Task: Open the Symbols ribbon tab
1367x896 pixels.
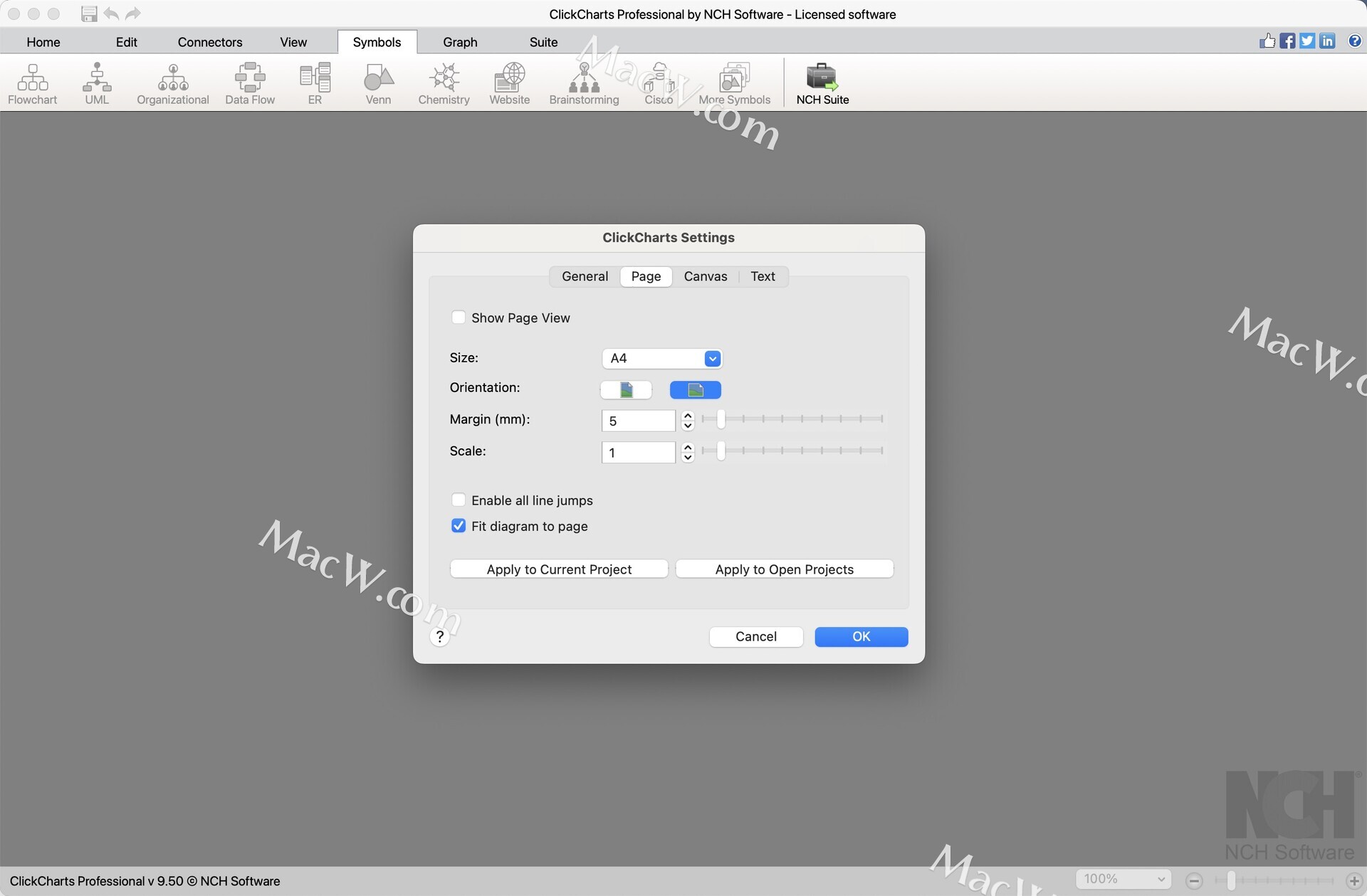Action: (377, 42)
